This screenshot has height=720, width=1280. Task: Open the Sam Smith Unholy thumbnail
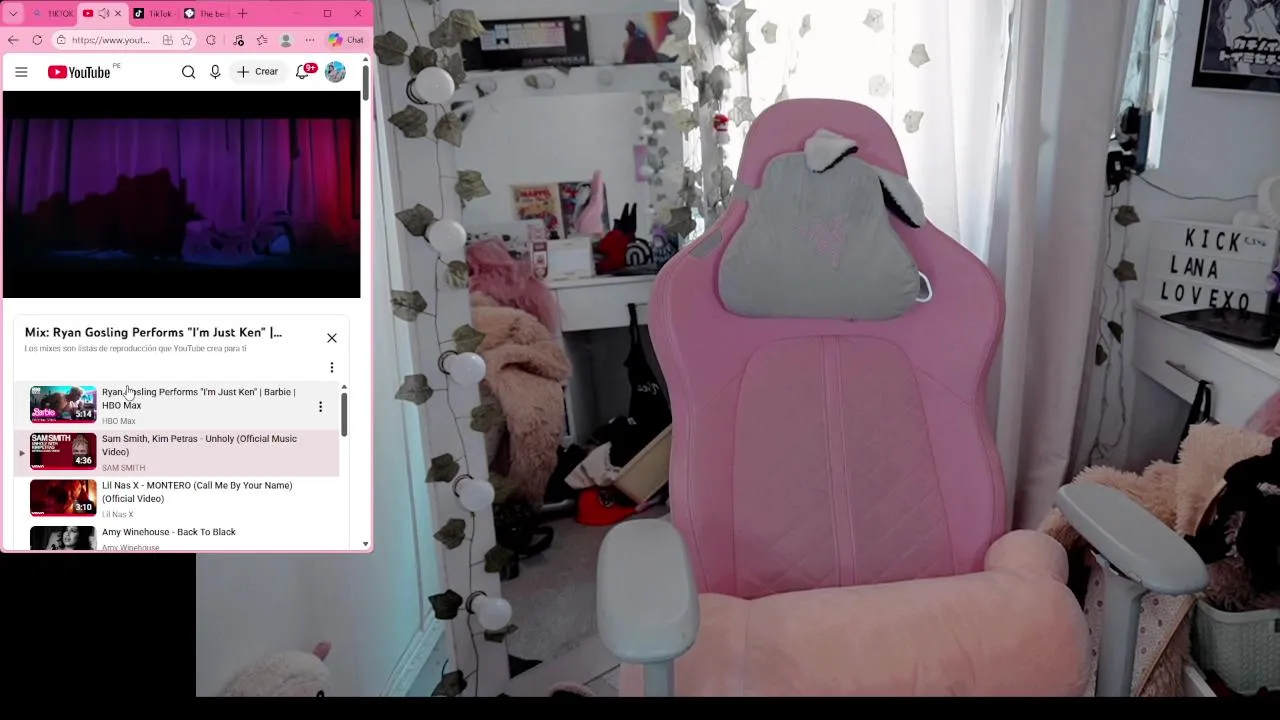point(63,451)
